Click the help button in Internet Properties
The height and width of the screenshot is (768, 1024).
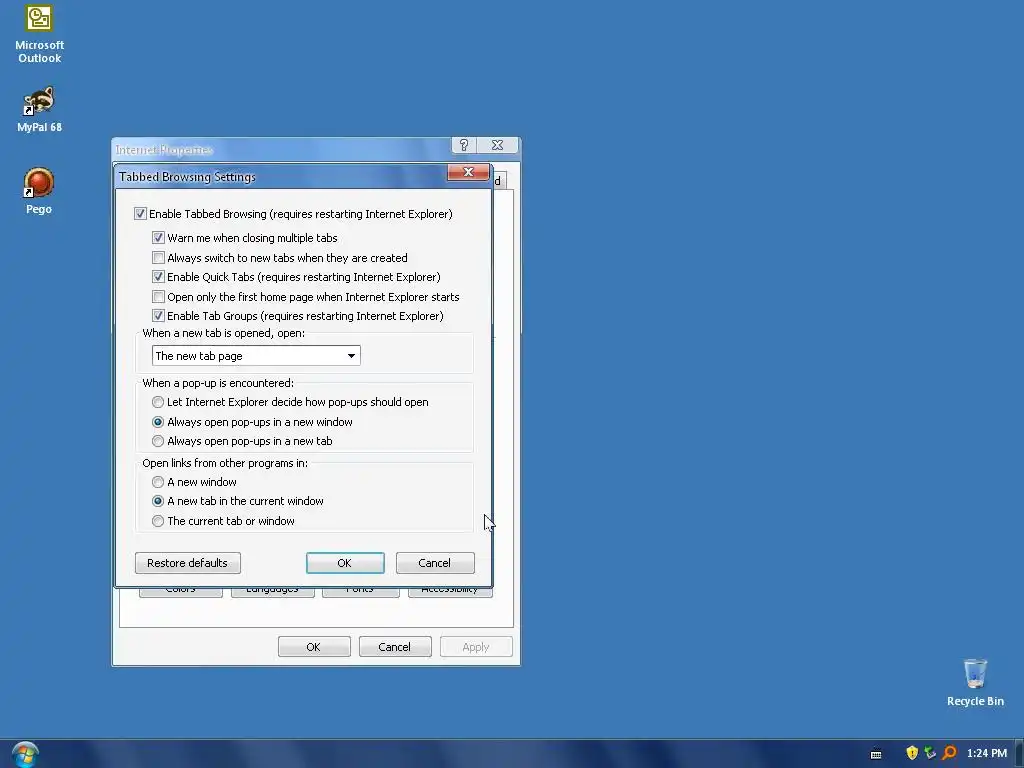click(464, 145)
